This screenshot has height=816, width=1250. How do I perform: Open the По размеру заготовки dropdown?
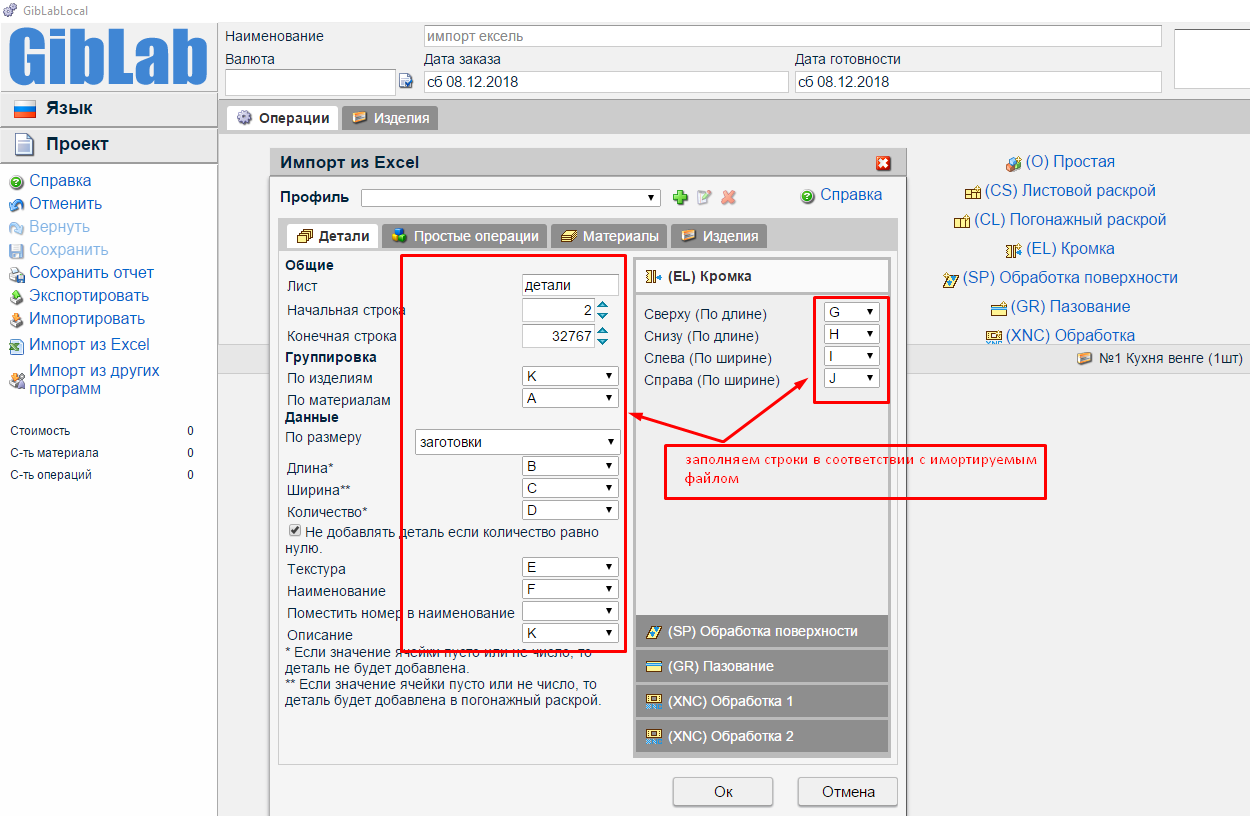[x=518, y=442]
